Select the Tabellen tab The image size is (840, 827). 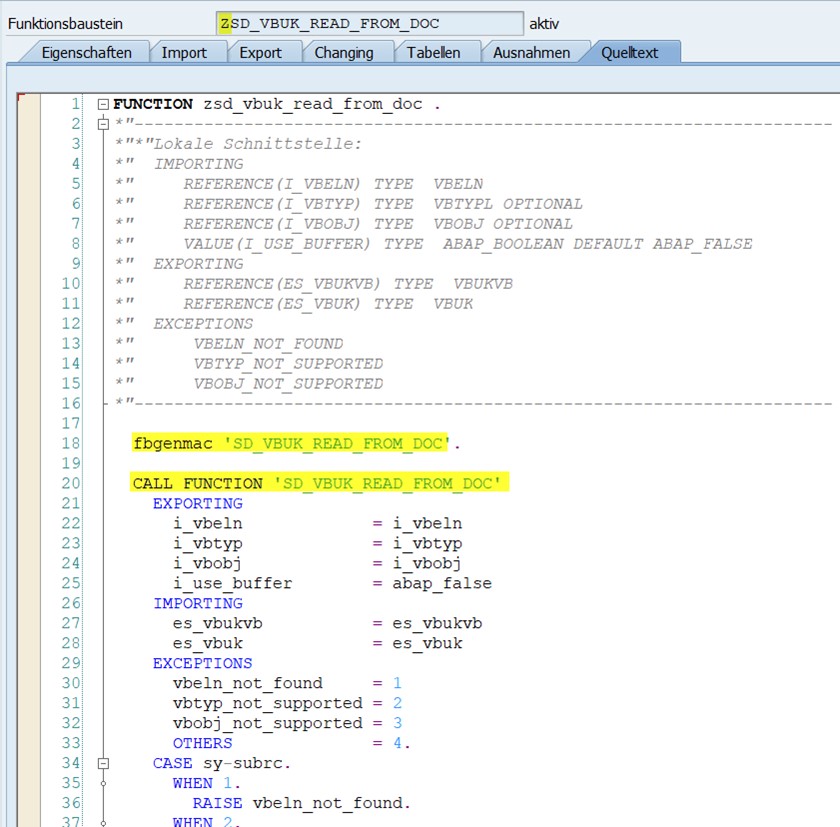[433, 52]
